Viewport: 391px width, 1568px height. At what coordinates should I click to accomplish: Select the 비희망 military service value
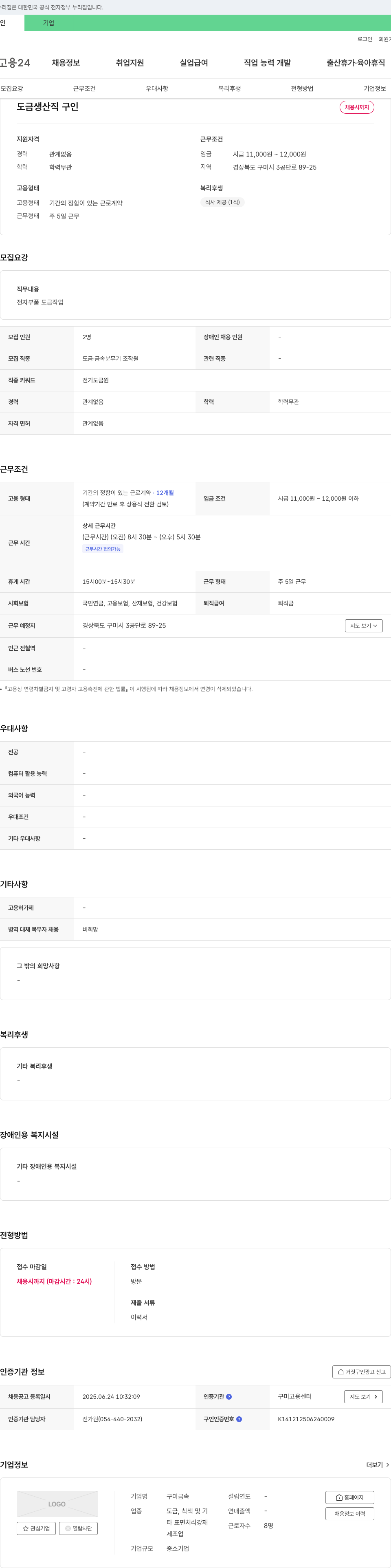click(90, 930)
